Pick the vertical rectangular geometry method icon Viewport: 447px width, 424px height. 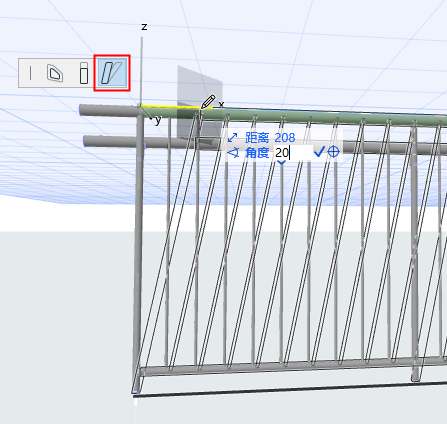click(x=84, y=73)
